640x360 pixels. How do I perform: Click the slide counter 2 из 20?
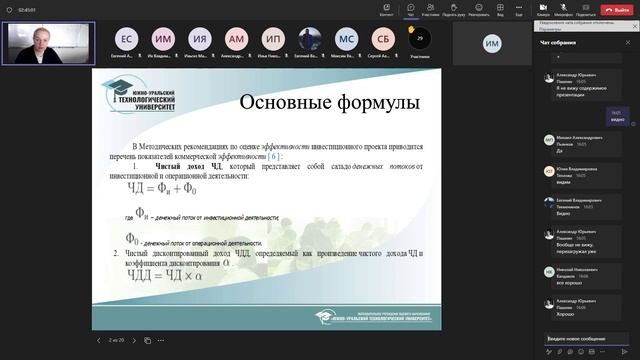click(116, 340)
